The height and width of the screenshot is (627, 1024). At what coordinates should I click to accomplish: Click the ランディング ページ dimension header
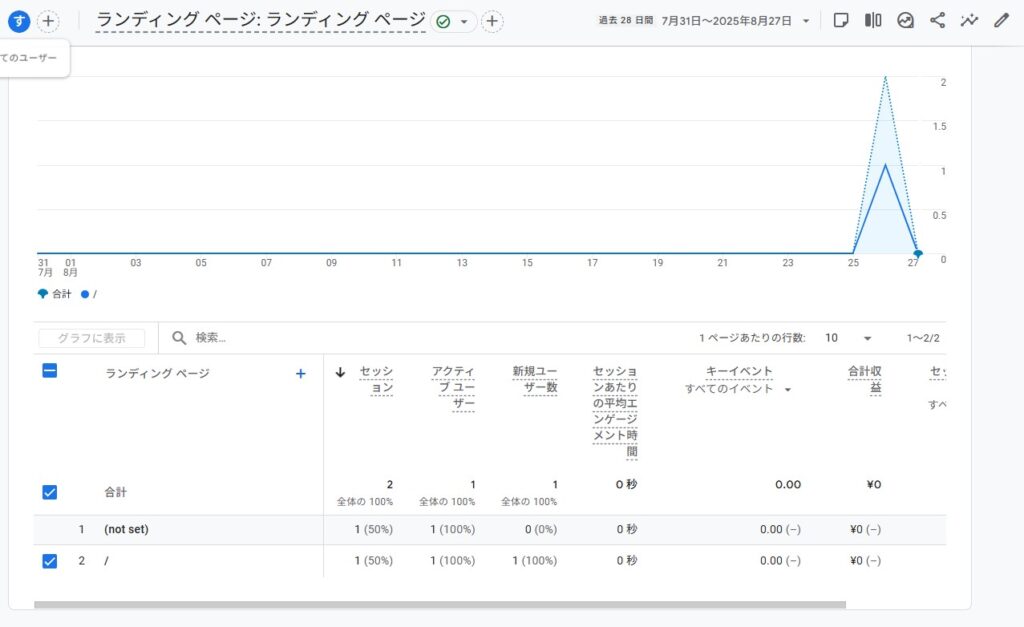click(x=157, y=374)
